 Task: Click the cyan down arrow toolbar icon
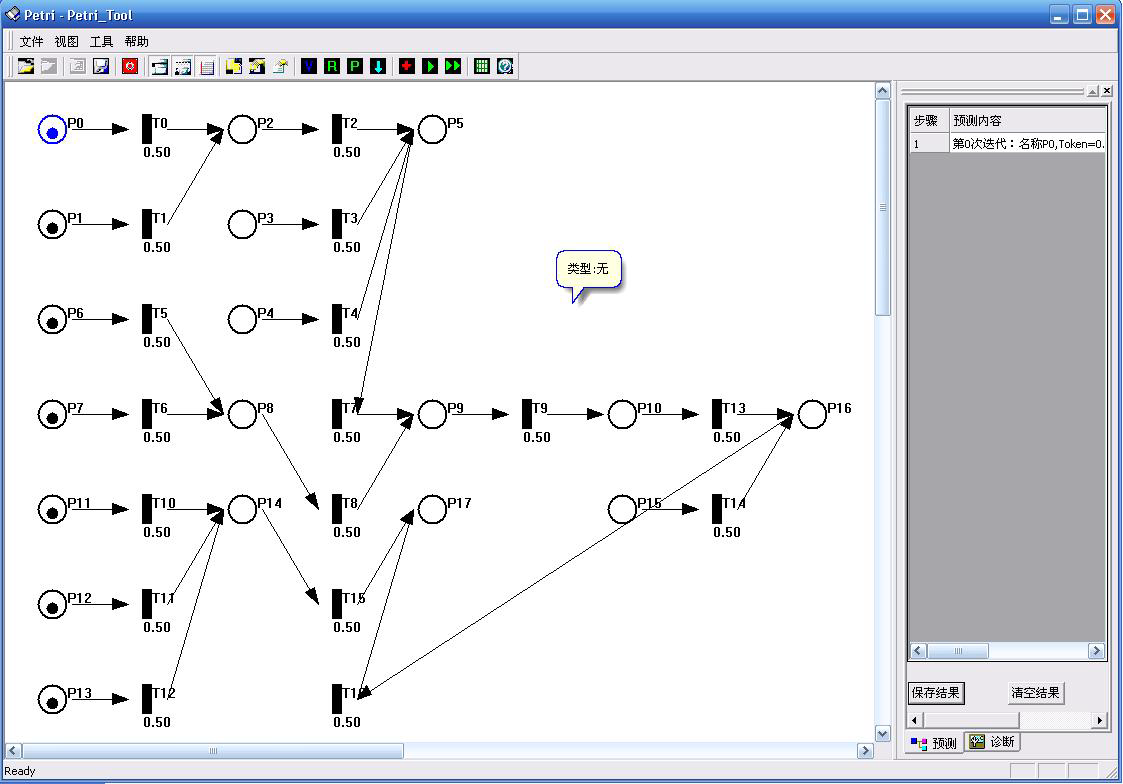(378, 66)
